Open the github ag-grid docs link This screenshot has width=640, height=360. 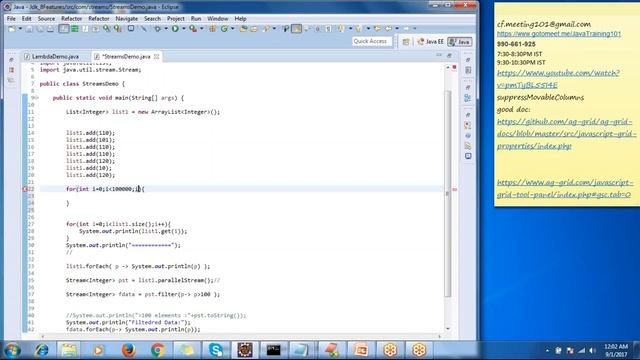click(567, 133)
